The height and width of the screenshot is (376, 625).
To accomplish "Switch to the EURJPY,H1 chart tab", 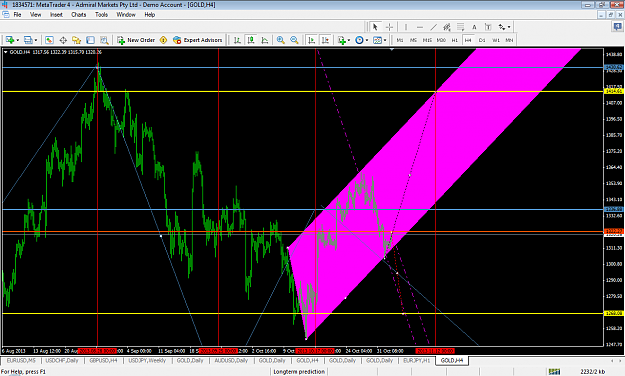I will pyautogui.click(x=417, y=360).
